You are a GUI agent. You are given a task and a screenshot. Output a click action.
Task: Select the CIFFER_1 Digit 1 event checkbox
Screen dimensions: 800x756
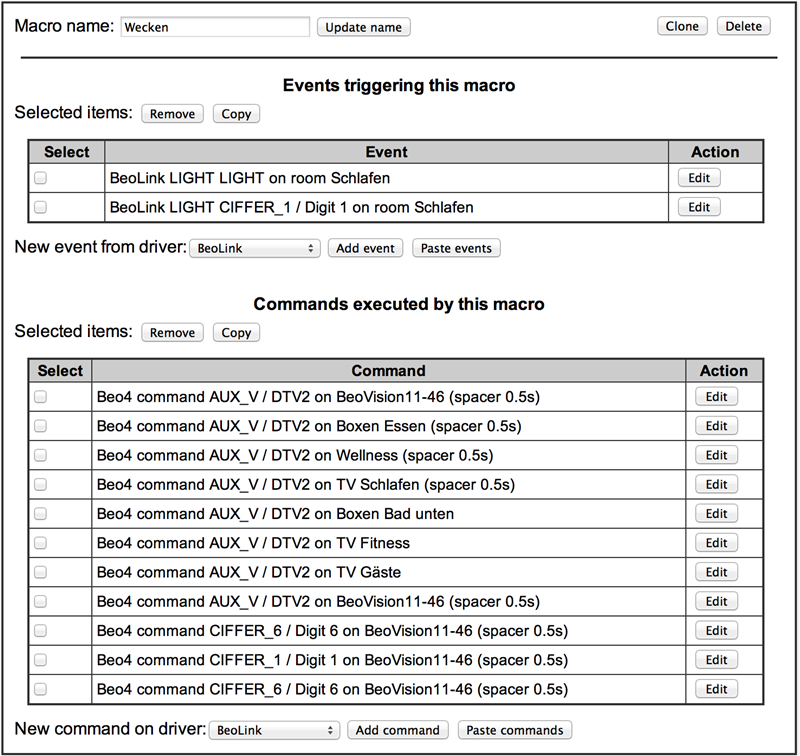(40, 207)
